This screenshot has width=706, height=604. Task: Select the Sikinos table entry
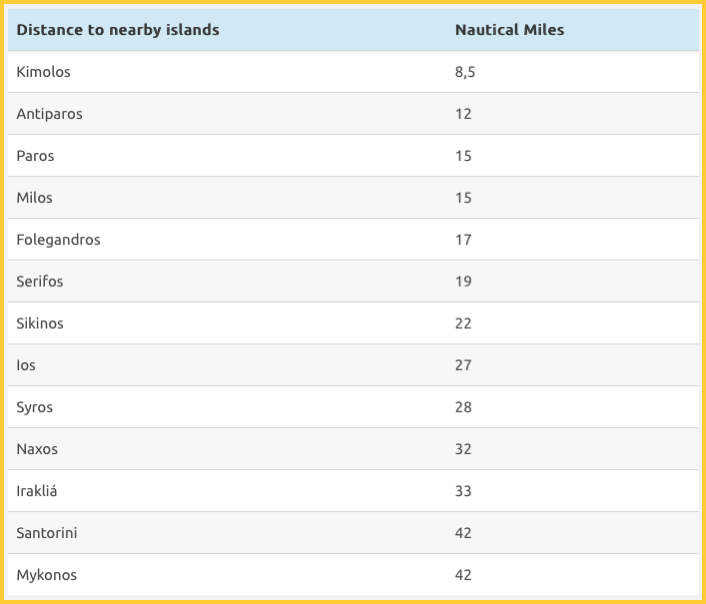(x=40, y=324)
